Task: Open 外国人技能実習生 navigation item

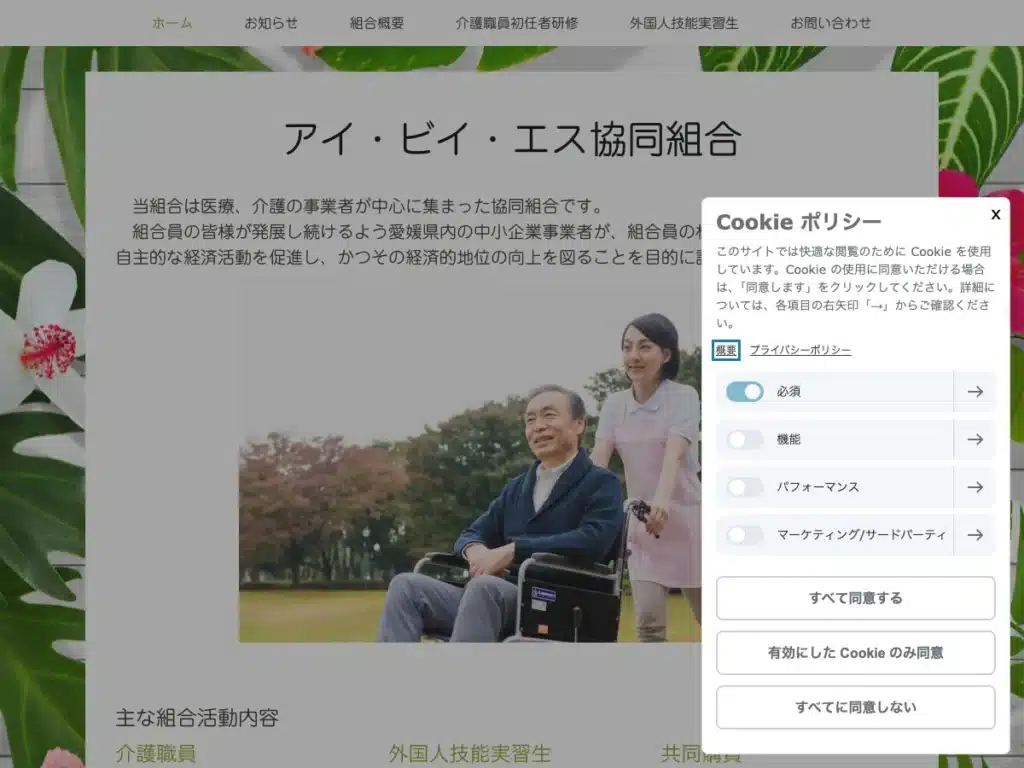Action: pos(684,23)
